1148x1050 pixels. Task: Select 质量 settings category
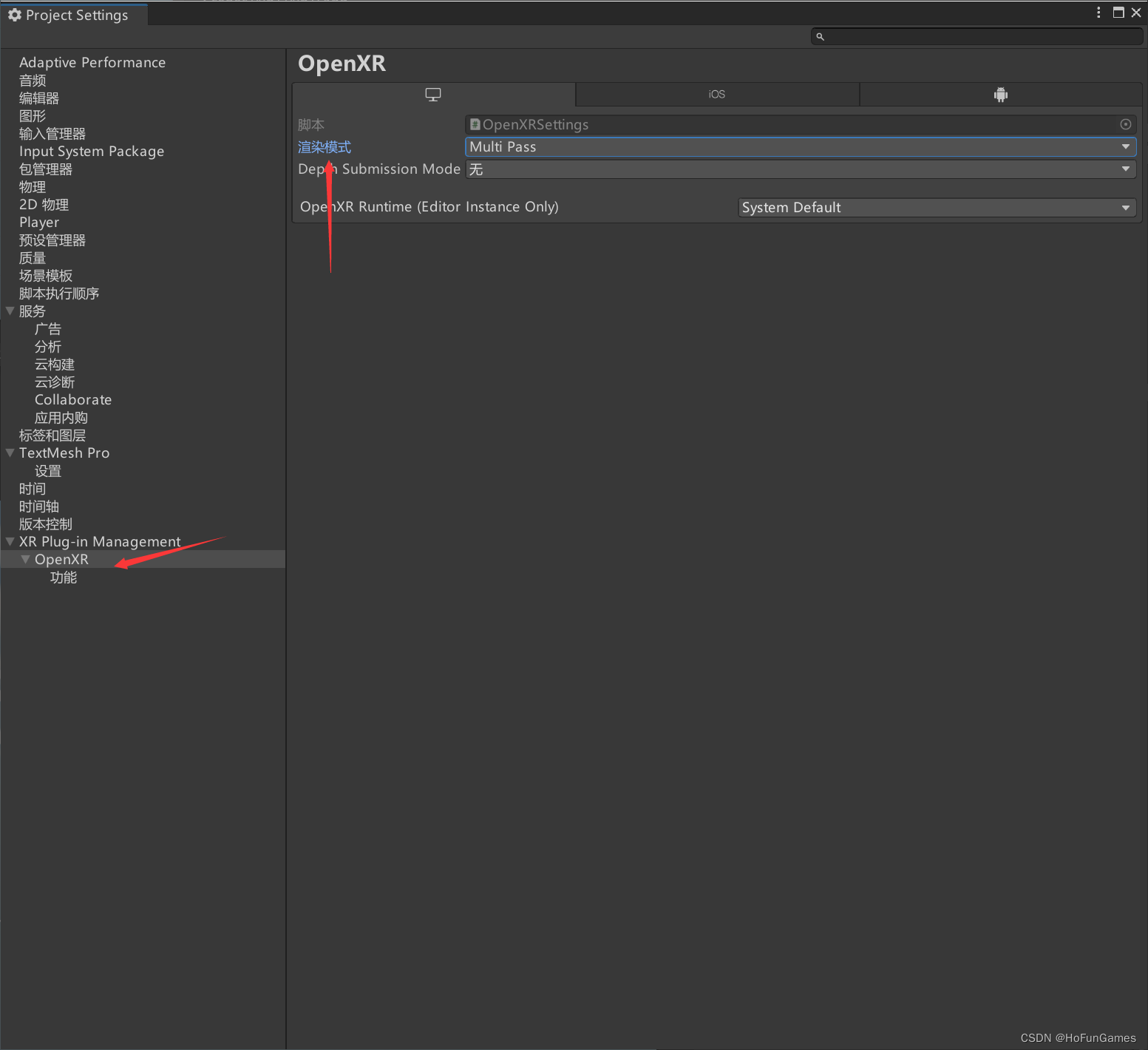coord(33,258)
